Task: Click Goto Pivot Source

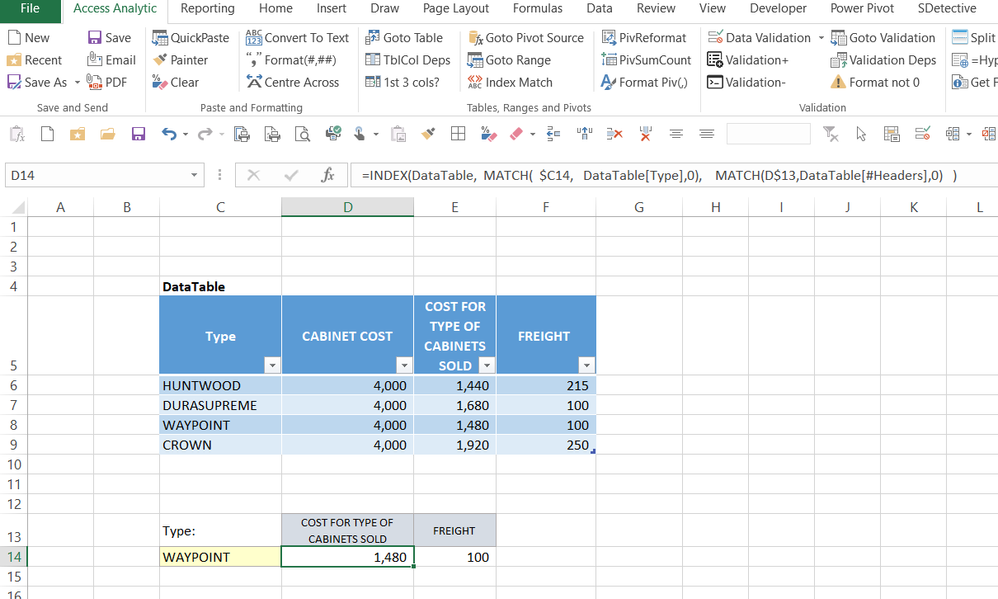Action: click(x=526, y=38)
